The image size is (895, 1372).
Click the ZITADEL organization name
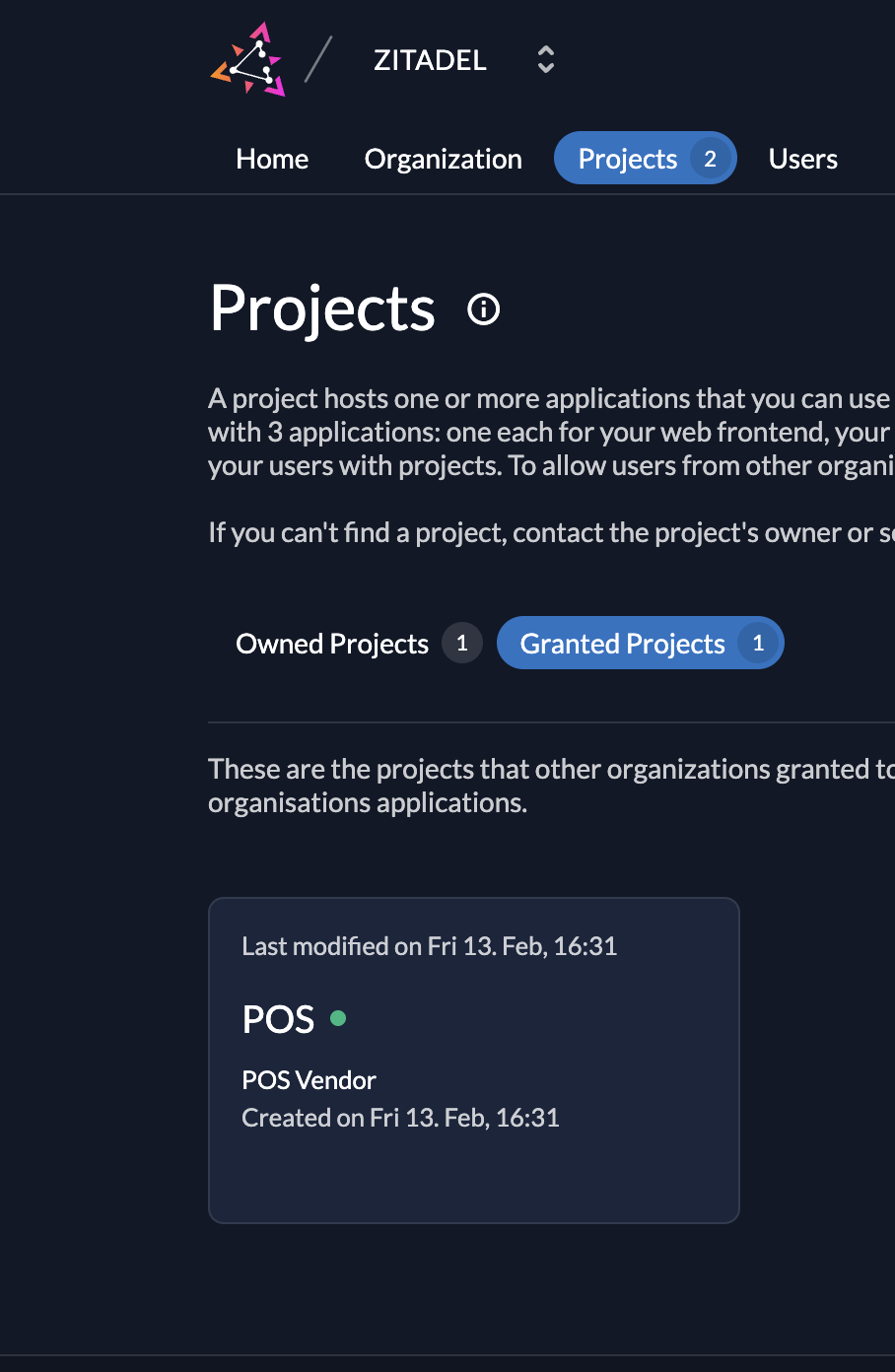point(430,60)
